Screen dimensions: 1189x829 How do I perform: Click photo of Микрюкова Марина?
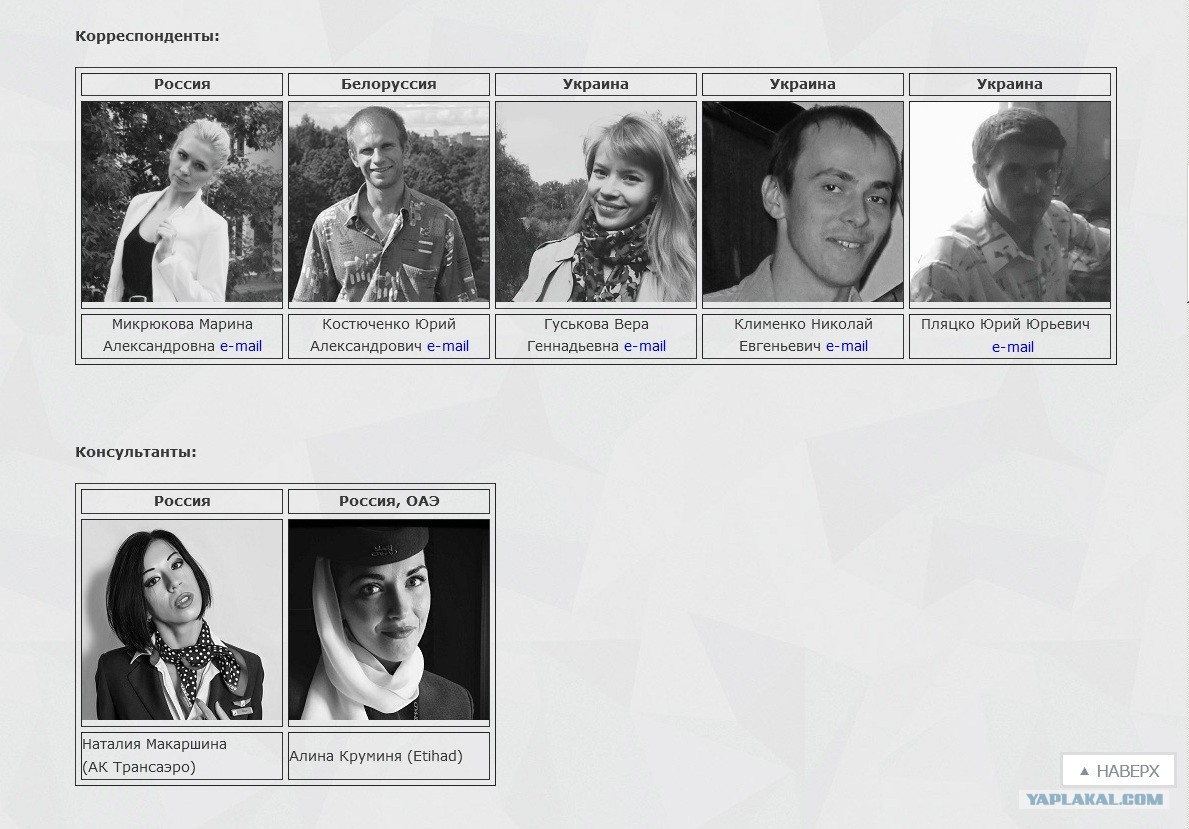(x=182, y=202)
